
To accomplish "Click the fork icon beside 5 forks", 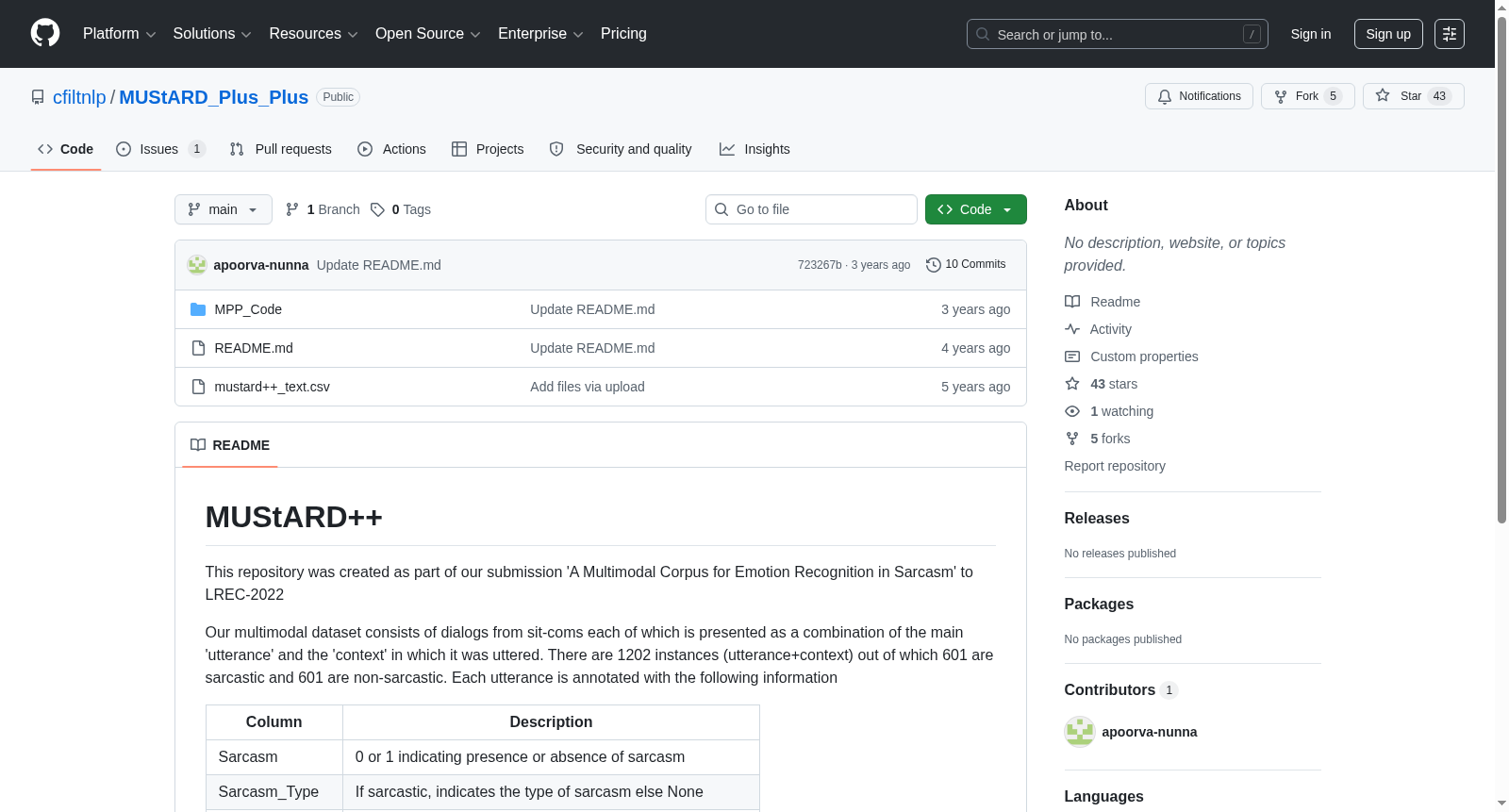I will pos(1072,439).
